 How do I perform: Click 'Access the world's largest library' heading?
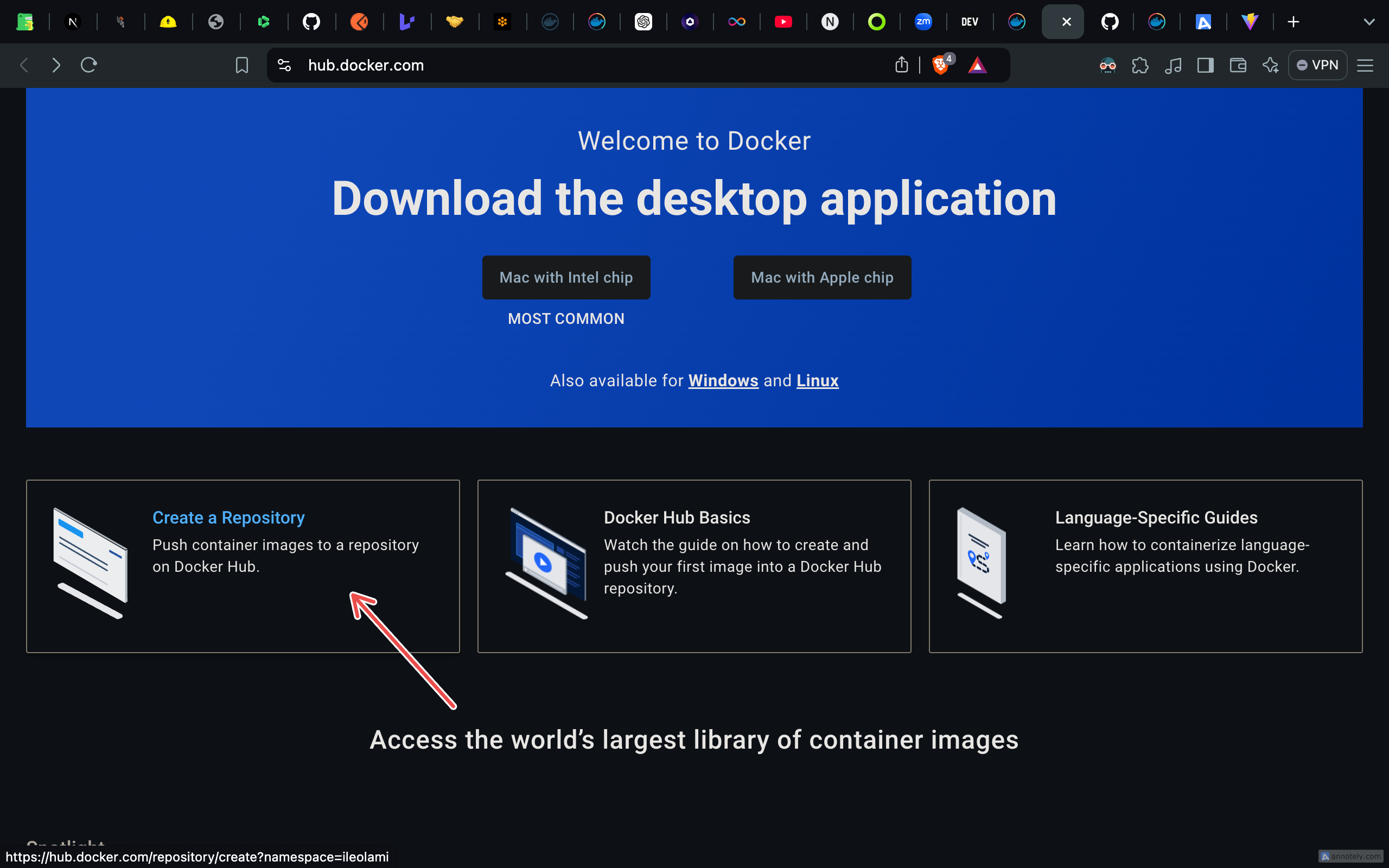point(694,740)
